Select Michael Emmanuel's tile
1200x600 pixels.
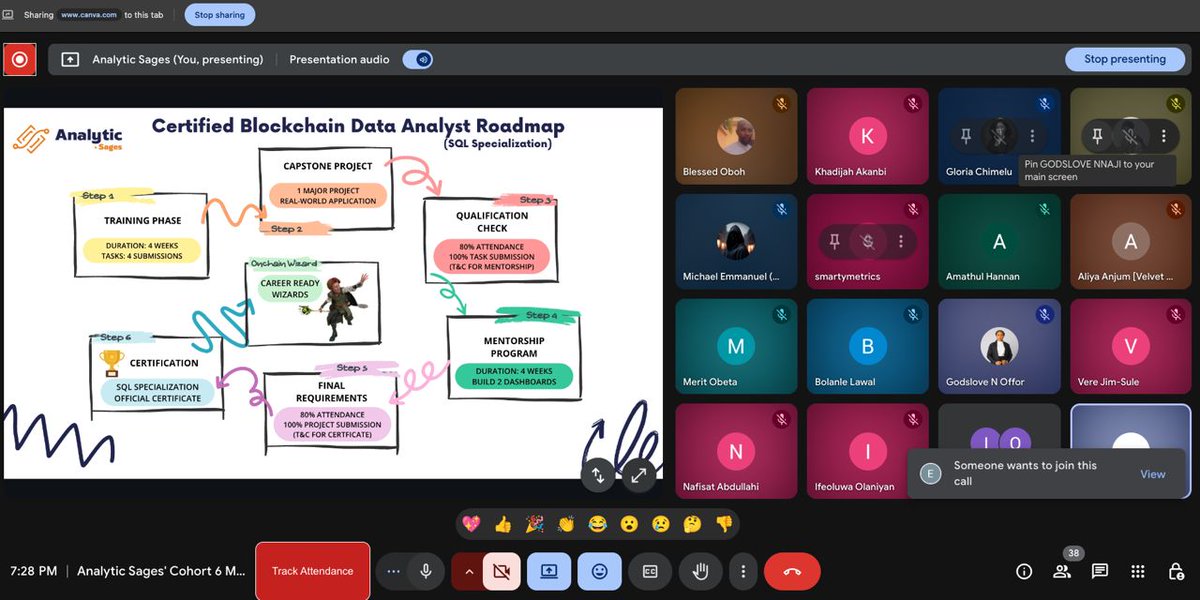[736, 241]
